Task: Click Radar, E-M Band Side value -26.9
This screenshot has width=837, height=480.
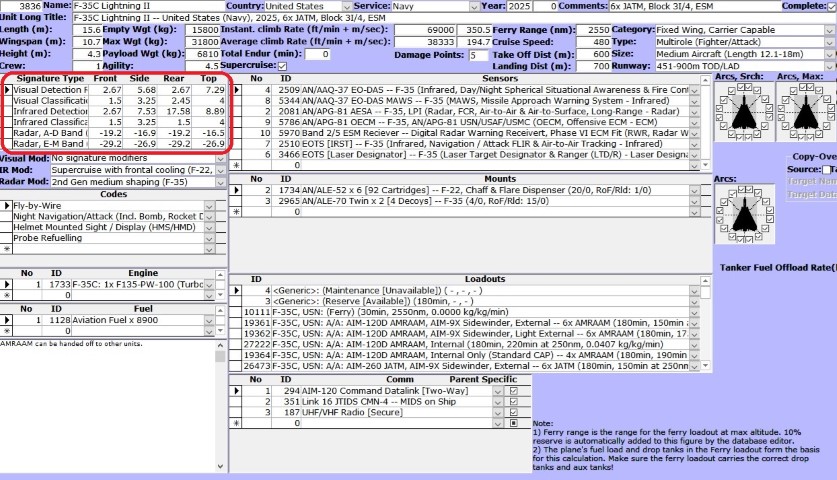Action: pyautogui.click(x=140, y=144)
